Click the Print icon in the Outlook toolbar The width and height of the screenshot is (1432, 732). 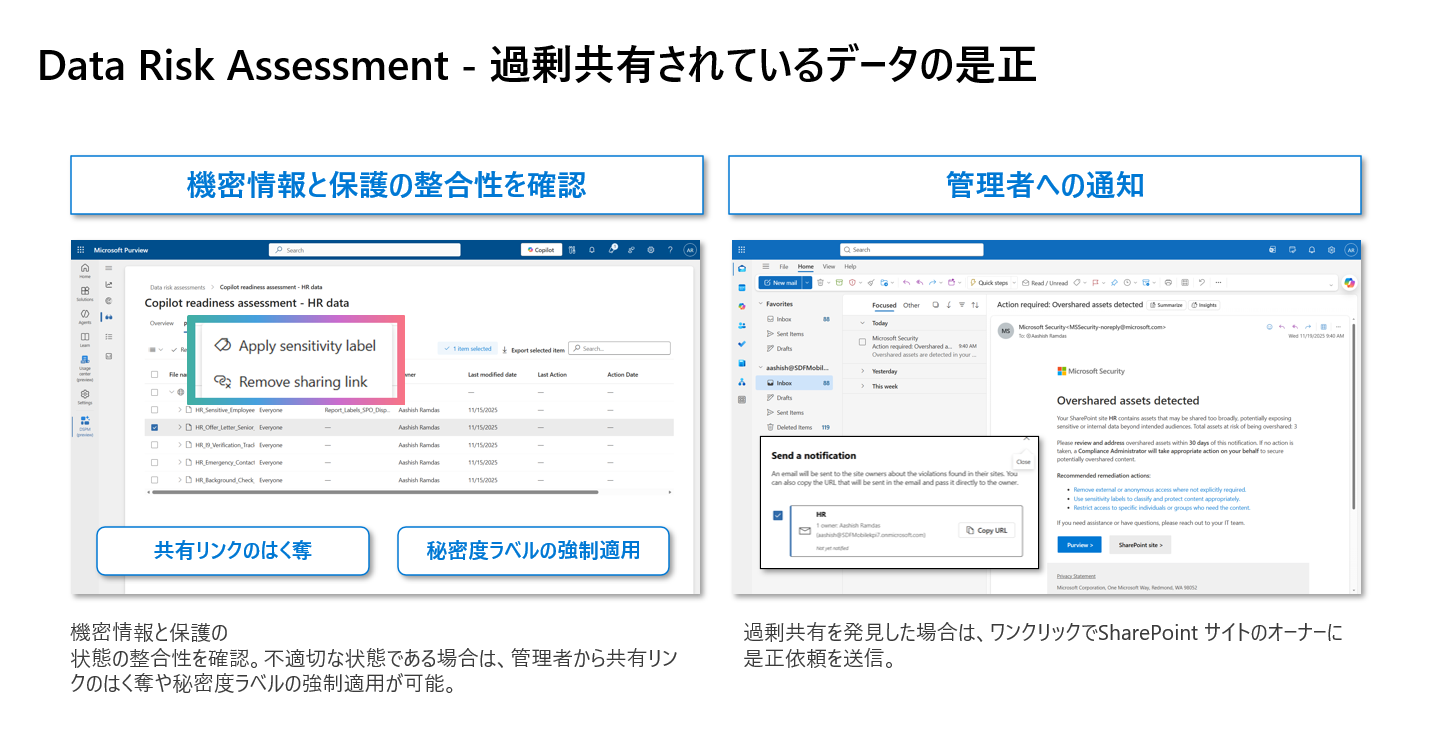(1168, 283)
